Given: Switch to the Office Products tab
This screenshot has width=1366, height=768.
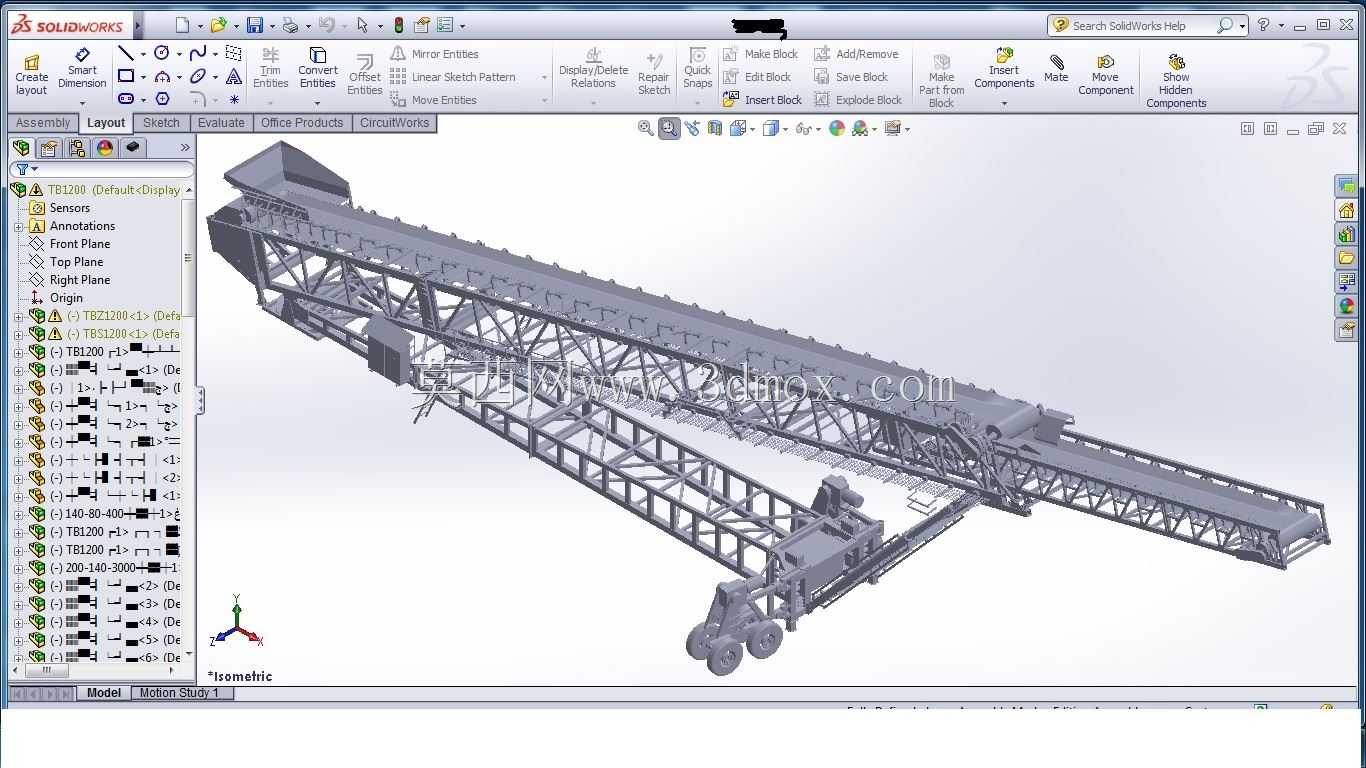Looking at the screenshot, I should 302,123.
